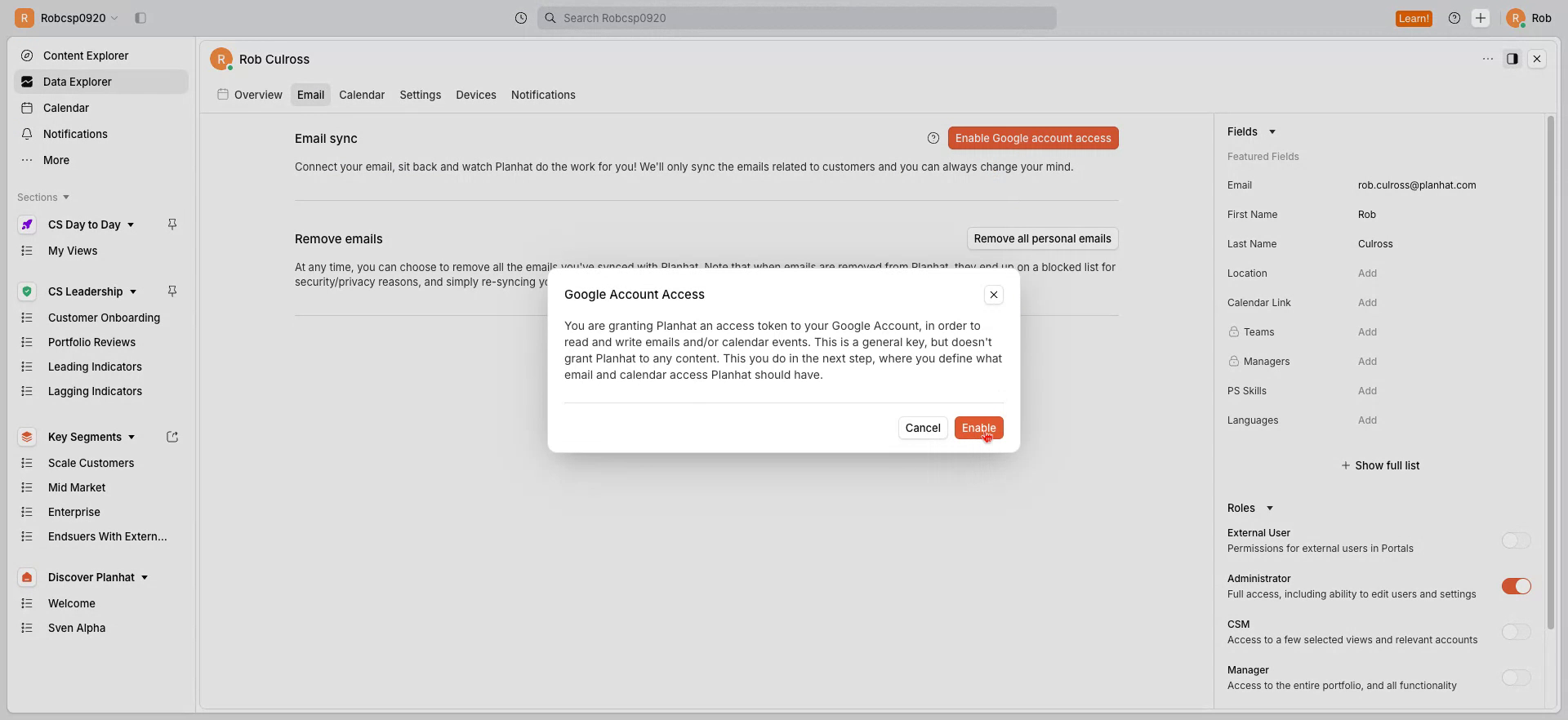Viewport: 1568px width, 720px height.
Task: Switch to the Overview tab
Action: (x=250, y=95)
